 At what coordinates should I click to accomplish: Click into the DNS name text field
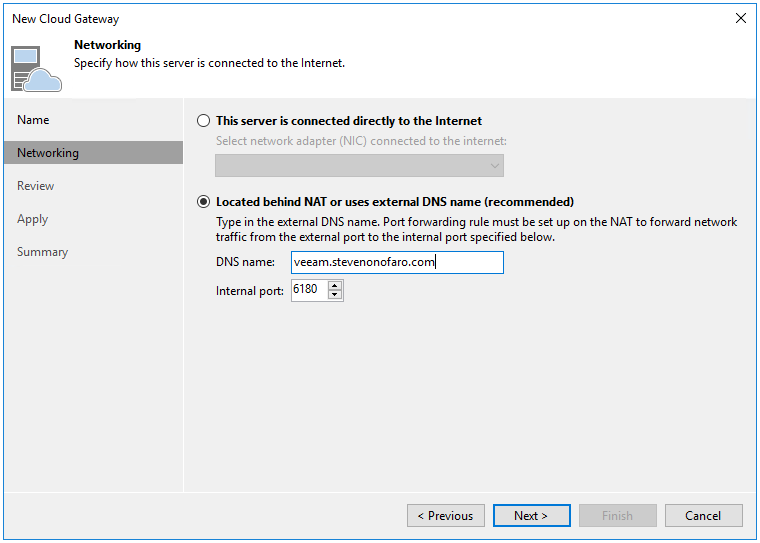click(x=397, y=262)
